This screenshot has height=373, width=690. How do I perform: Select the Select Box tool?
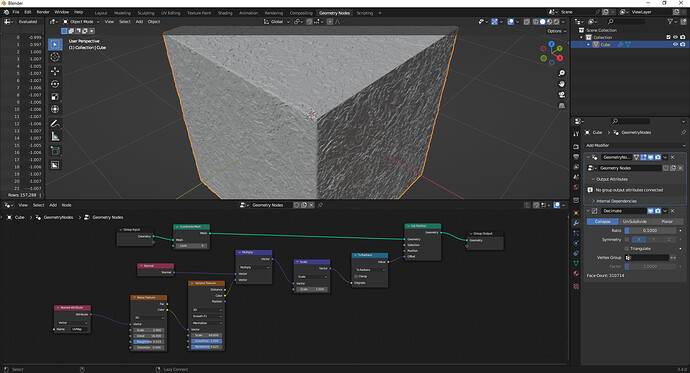(55, 44)
